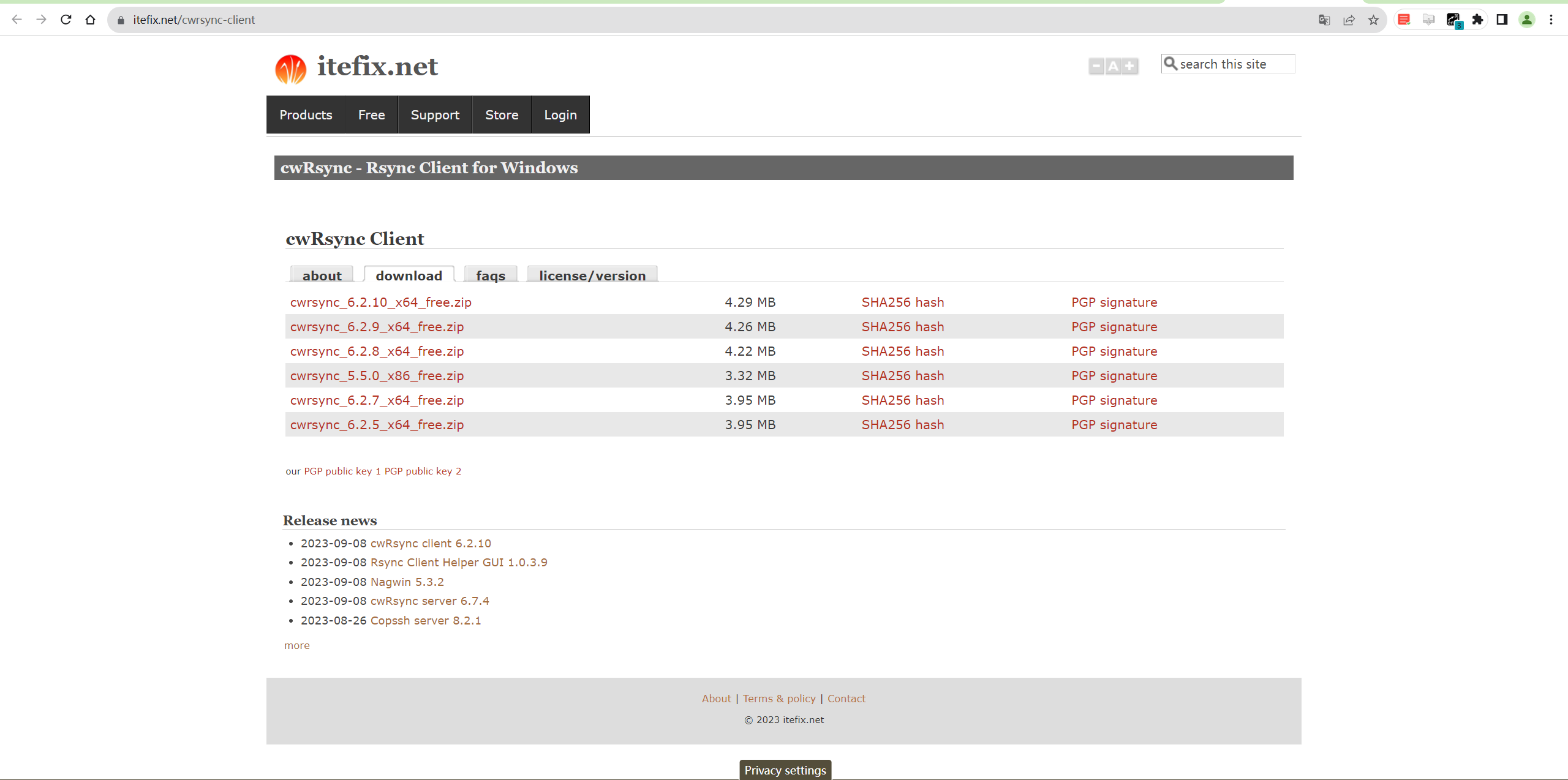The width and height of the screenshot is (1568, 780).
Task: Bookmark page with star icon
Action: [x=1373, y=20]
